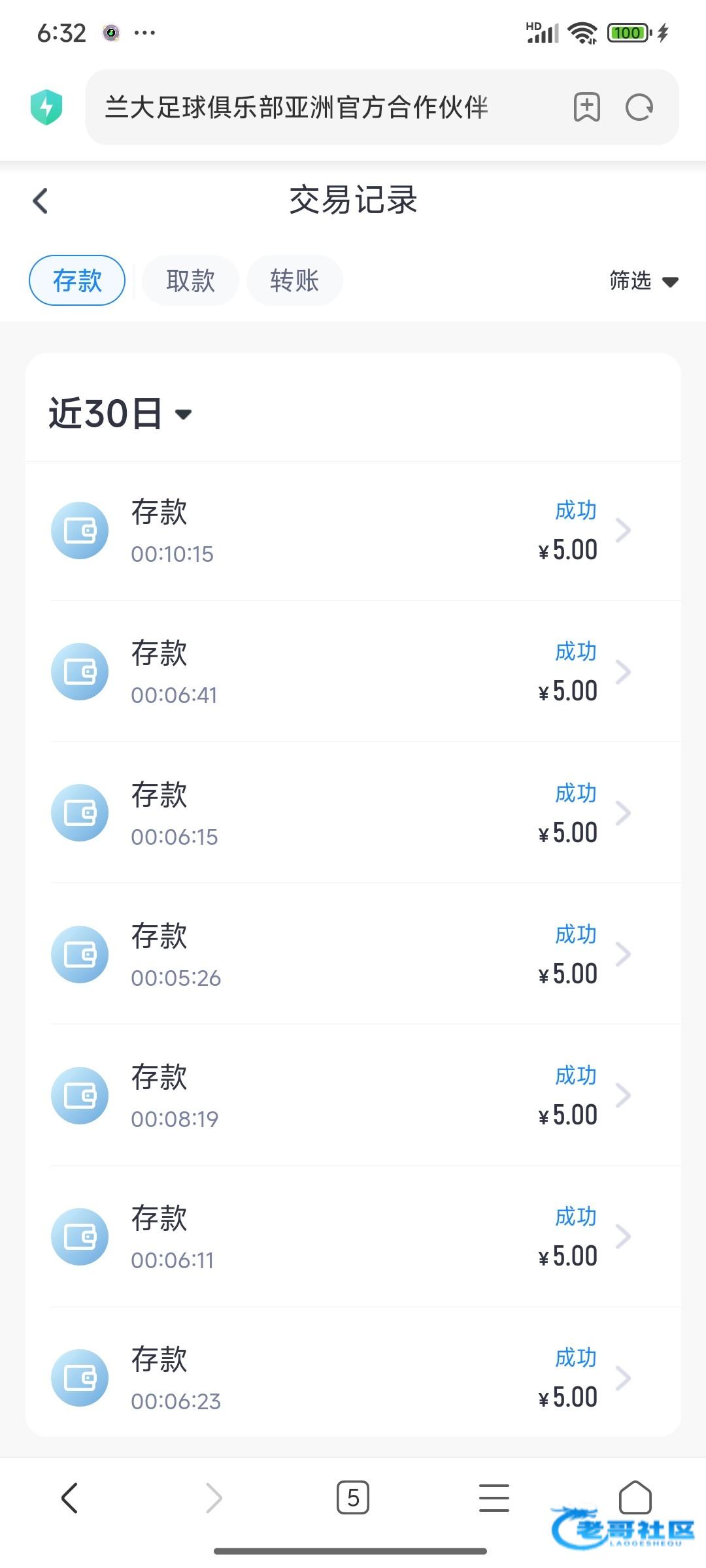
Task: Select the 存款 filter tab
Action: coord(77,280)
